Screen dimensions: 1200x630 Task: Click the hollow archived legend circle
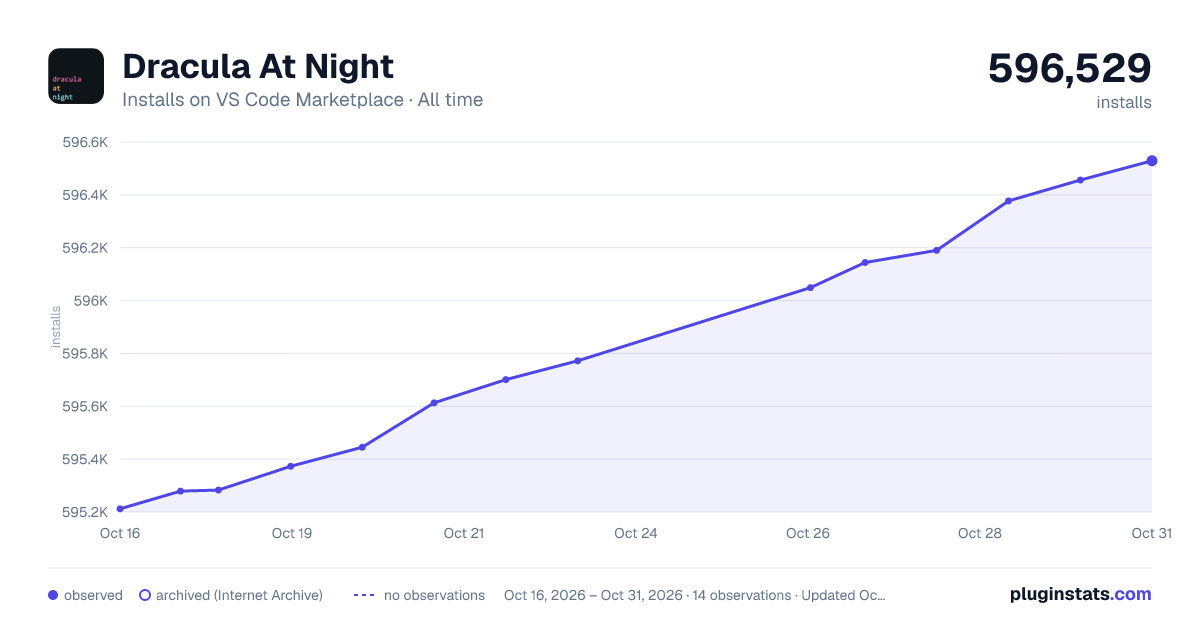pos(145,595)
